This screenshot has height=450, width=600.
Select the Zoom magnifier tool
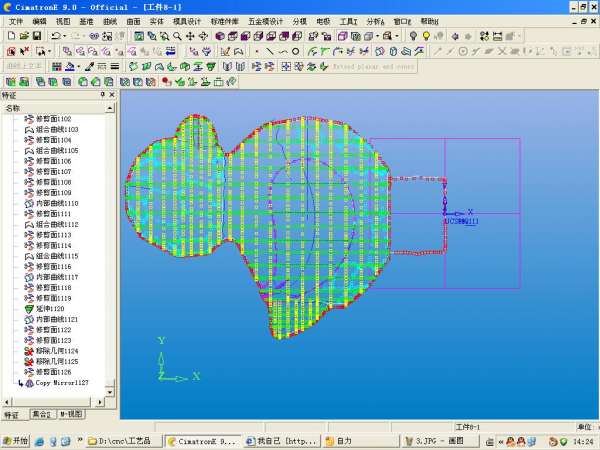point(177,36)
